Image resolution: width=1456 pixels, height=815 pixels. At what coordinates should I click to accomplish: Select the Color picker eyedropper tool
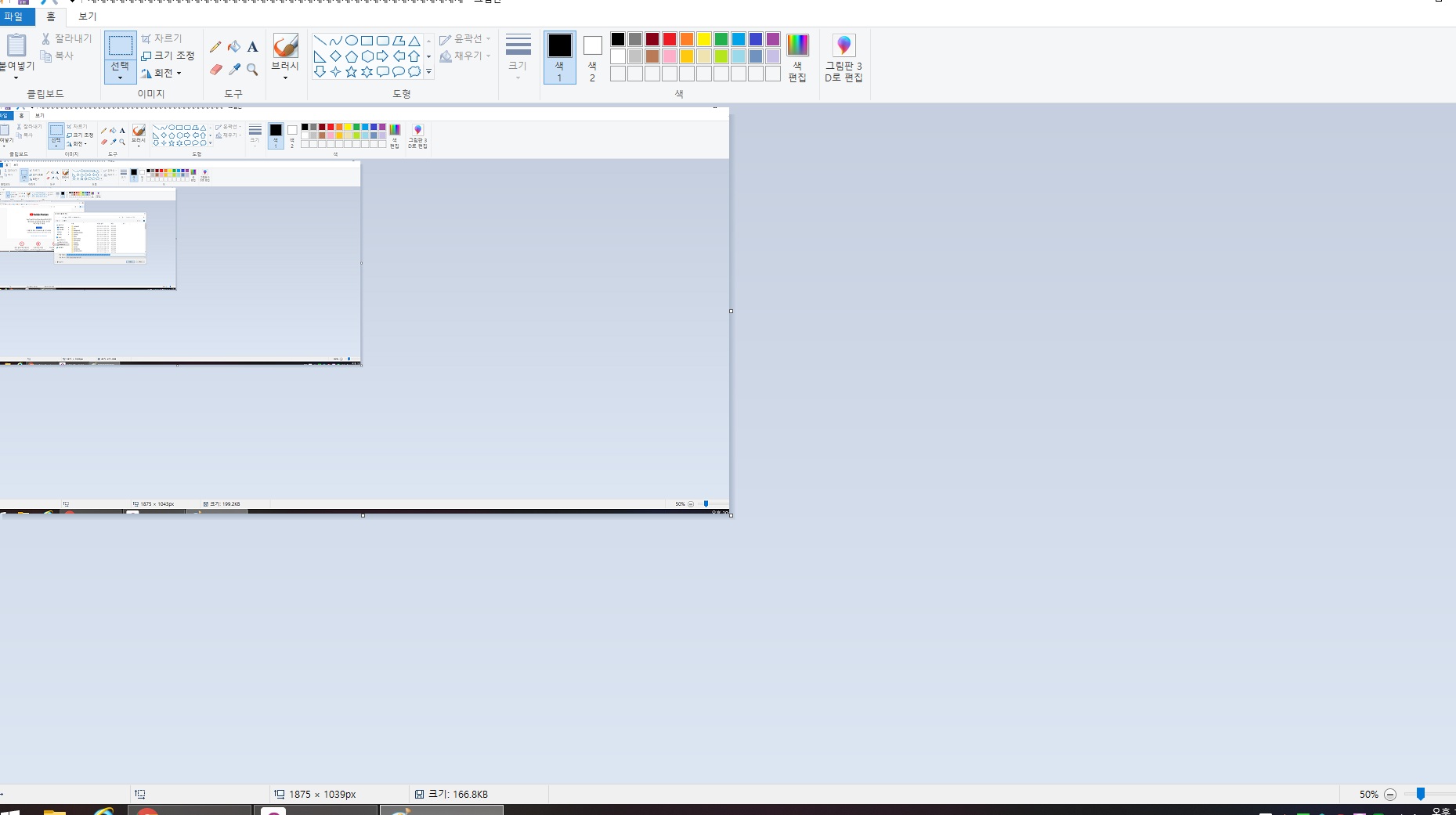(234, 70)
